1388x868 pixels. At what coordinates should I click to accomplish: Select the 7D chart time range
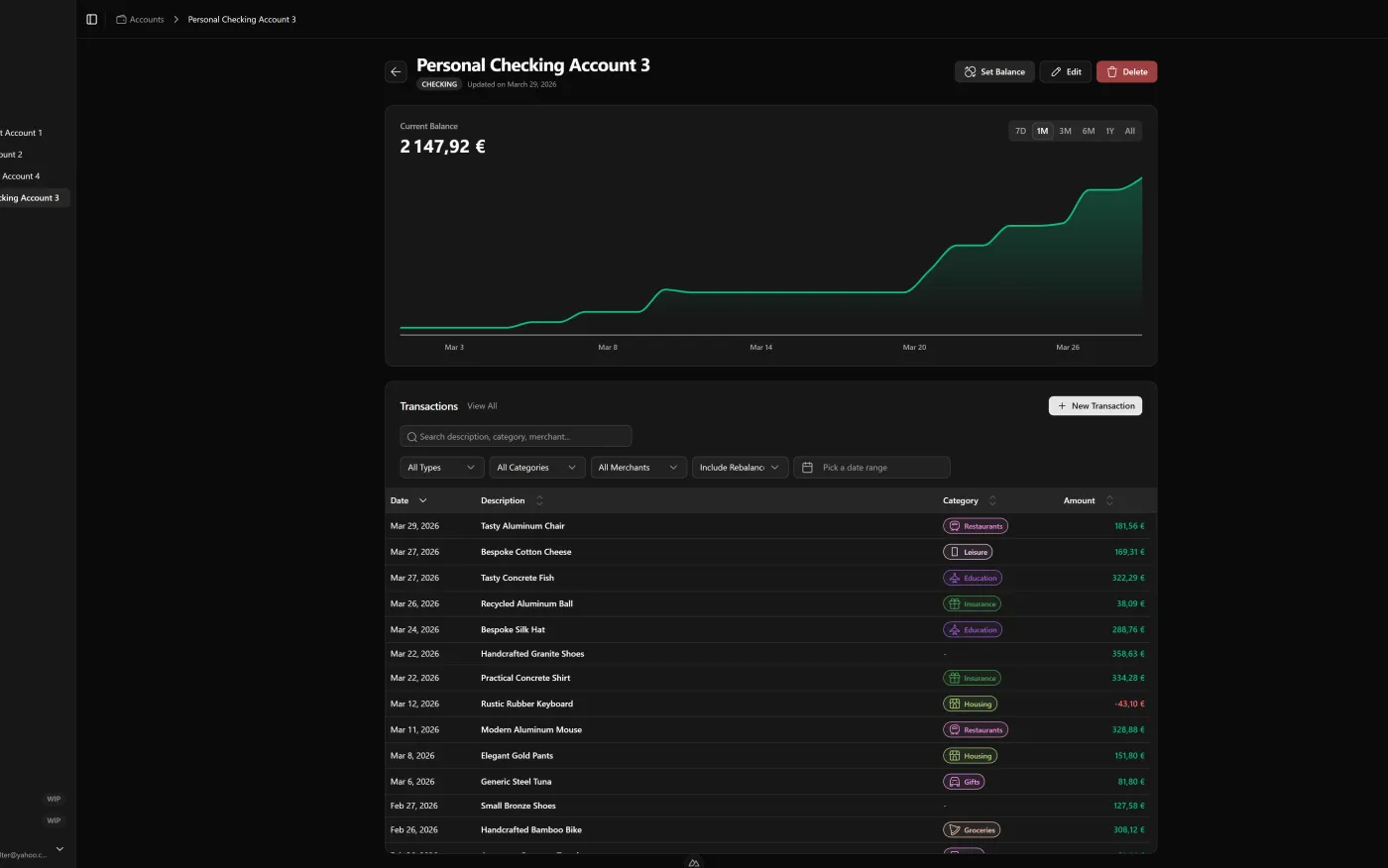(x=1020, y=130)
